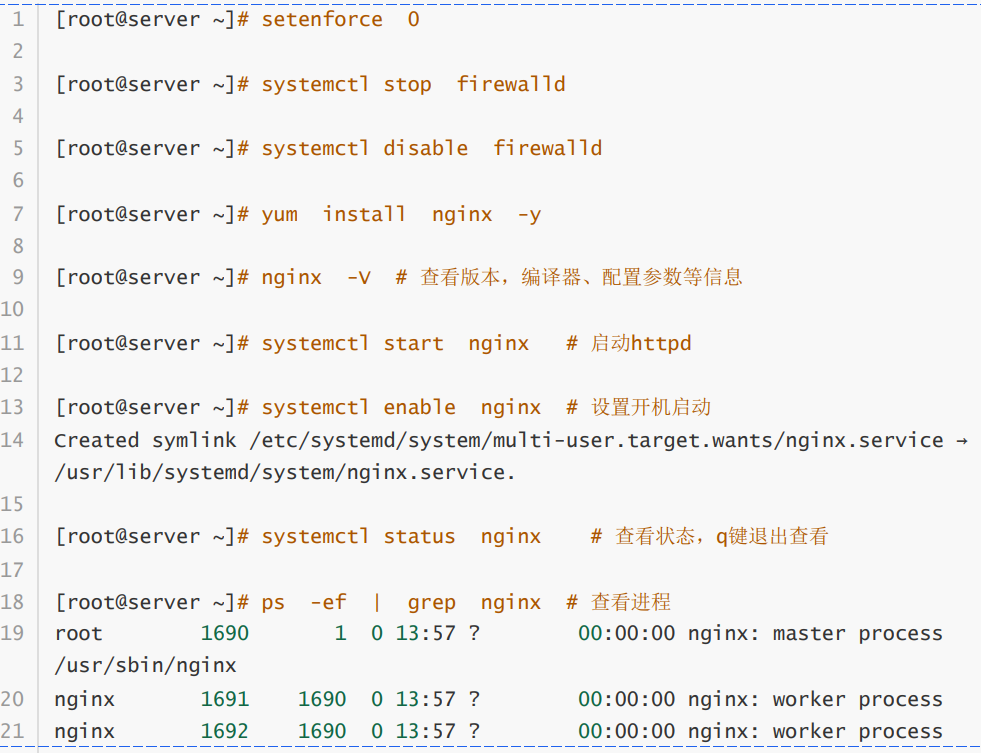The image size is (981, 753).
Task: Click the '/usr/sbin/nginx' path
Action: 146,666
